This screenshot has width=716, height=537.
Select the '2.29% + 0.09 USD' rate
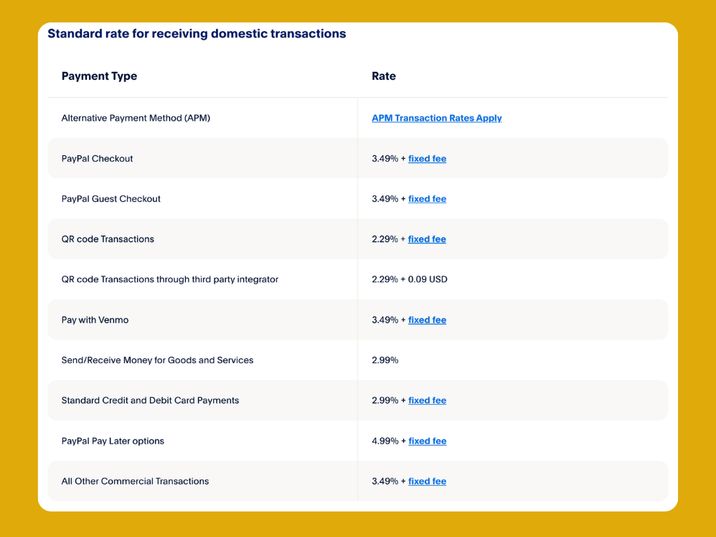pos(410,279)
